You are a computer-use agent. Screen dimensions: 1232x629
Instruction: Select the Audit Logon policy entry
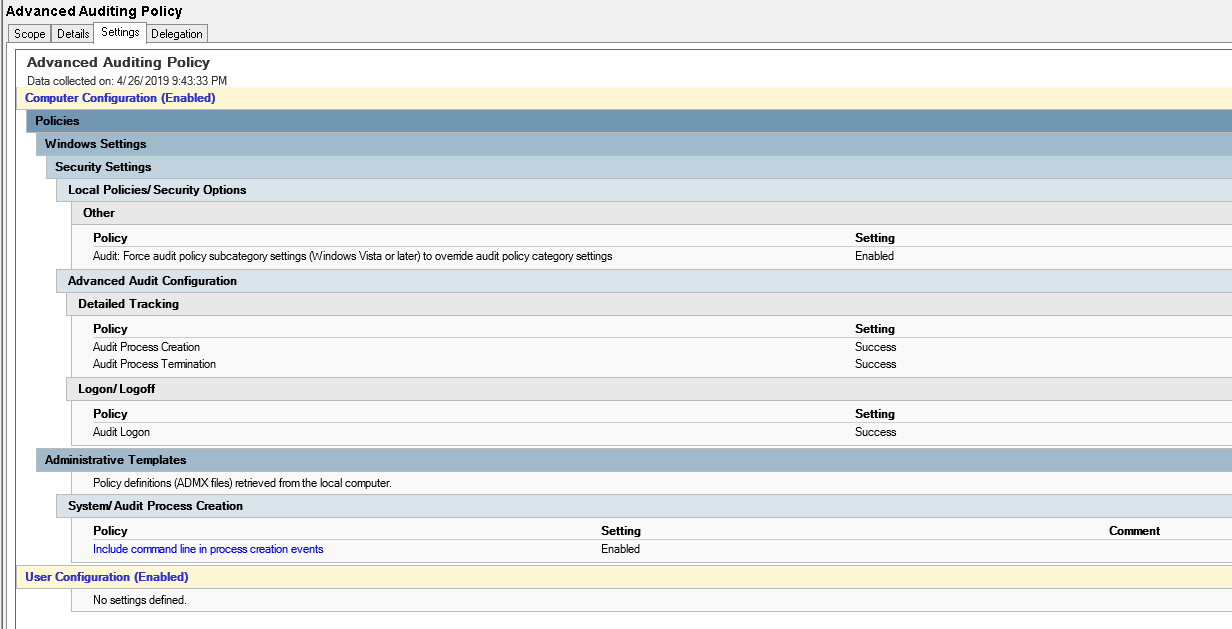pyautogui.click(x=121, y=432)
